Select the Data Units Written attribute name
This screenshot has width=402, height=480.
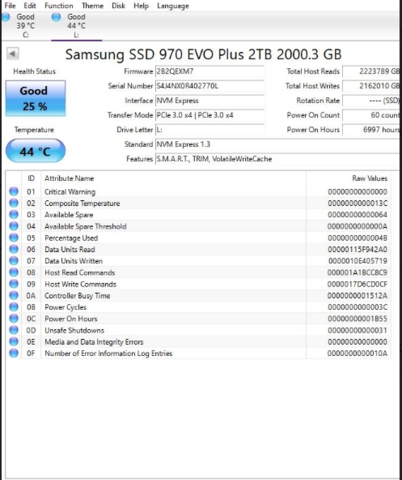click(73, 261)
